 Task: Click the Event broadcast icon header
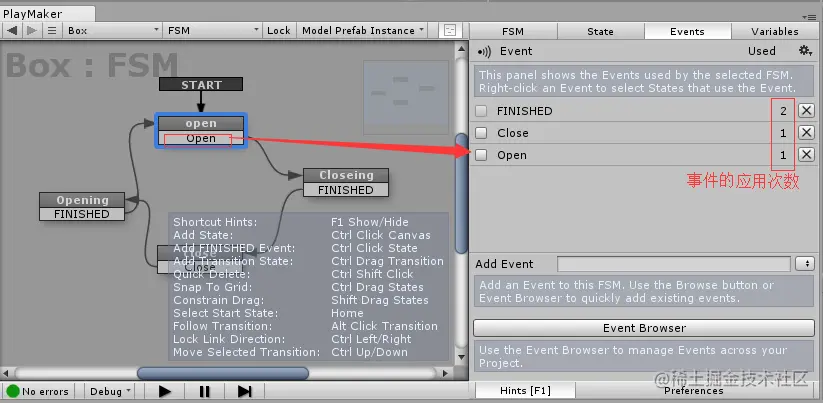click(484, 51)
